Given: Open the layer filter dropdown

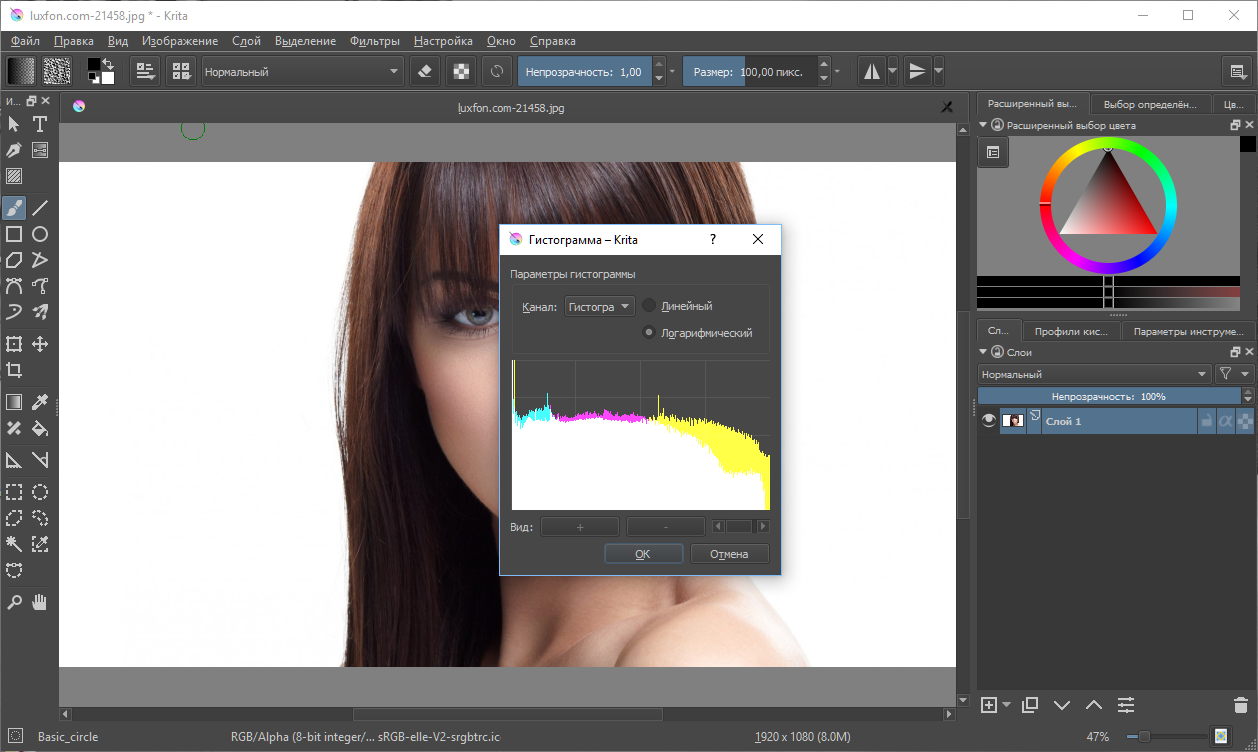Looking at the screenshot, I should 1234,374.
